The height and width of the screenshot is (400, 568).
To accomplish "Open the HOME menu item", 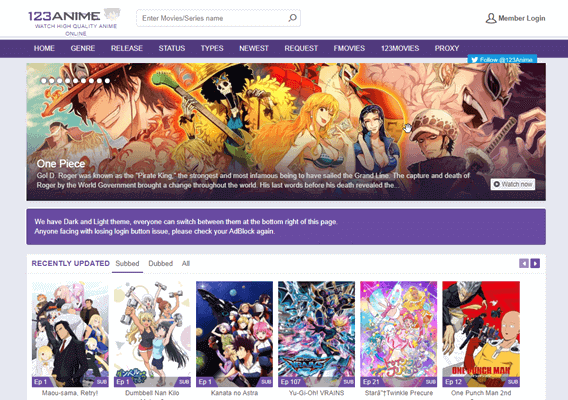I will pos(44,48).
